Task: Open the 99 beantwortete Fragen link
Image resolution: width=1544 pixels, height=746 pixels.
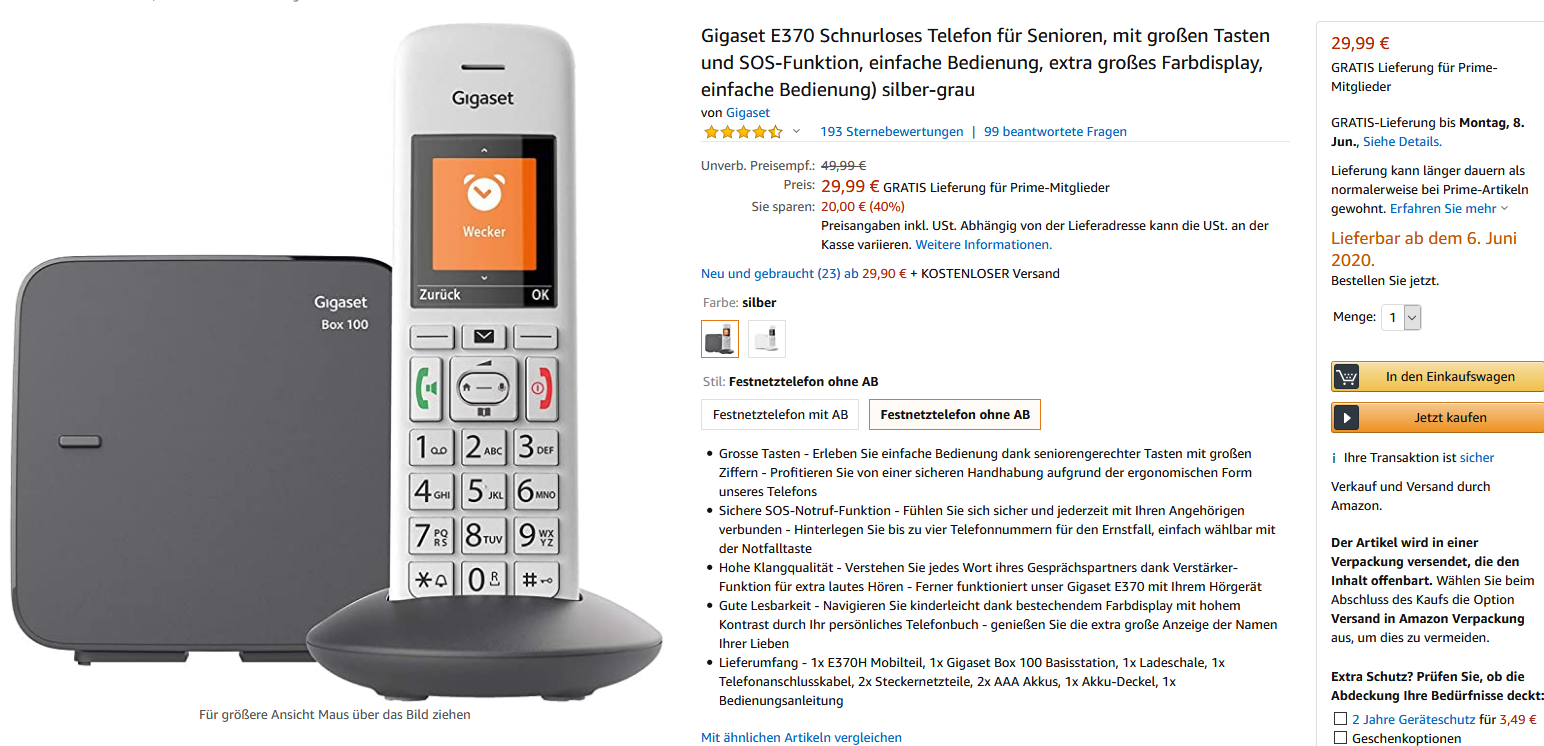Action: coord(1055,132)
